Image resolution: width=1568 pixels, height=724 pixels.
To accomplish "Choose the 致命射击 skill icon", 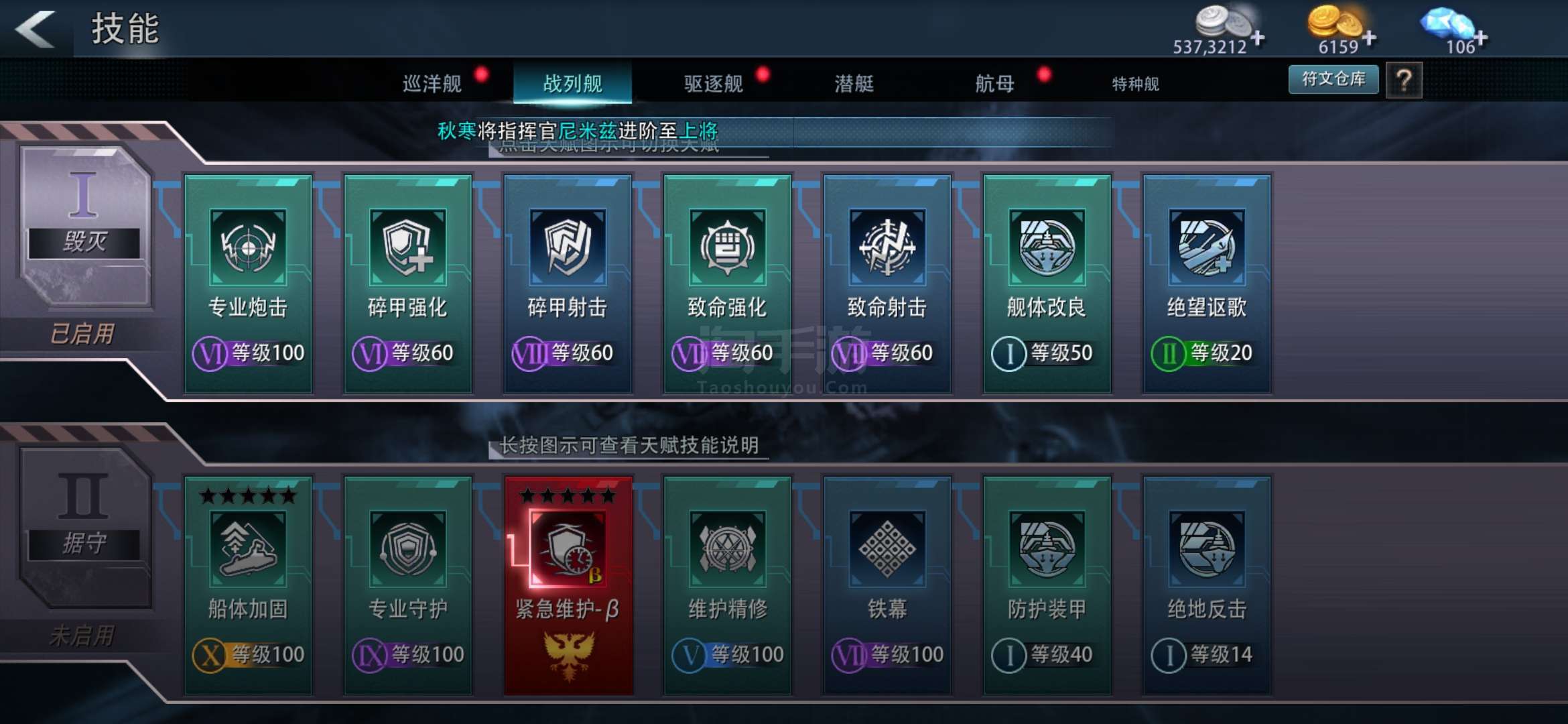I will coord(887,247).
